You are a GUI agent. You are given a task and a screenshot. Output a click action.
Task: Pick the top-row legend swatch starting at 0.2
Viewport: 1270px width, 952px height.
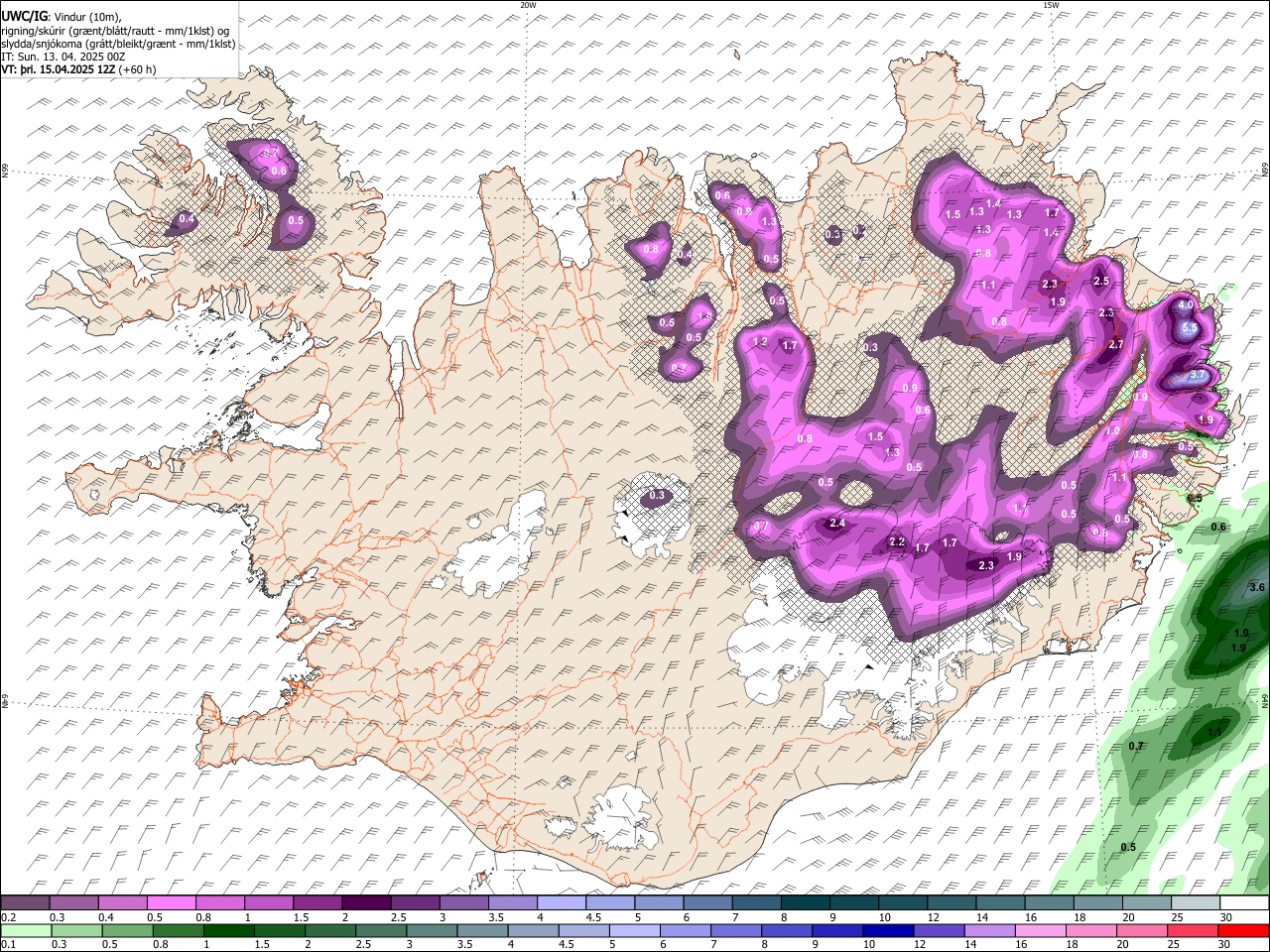(x=25, y=902)
